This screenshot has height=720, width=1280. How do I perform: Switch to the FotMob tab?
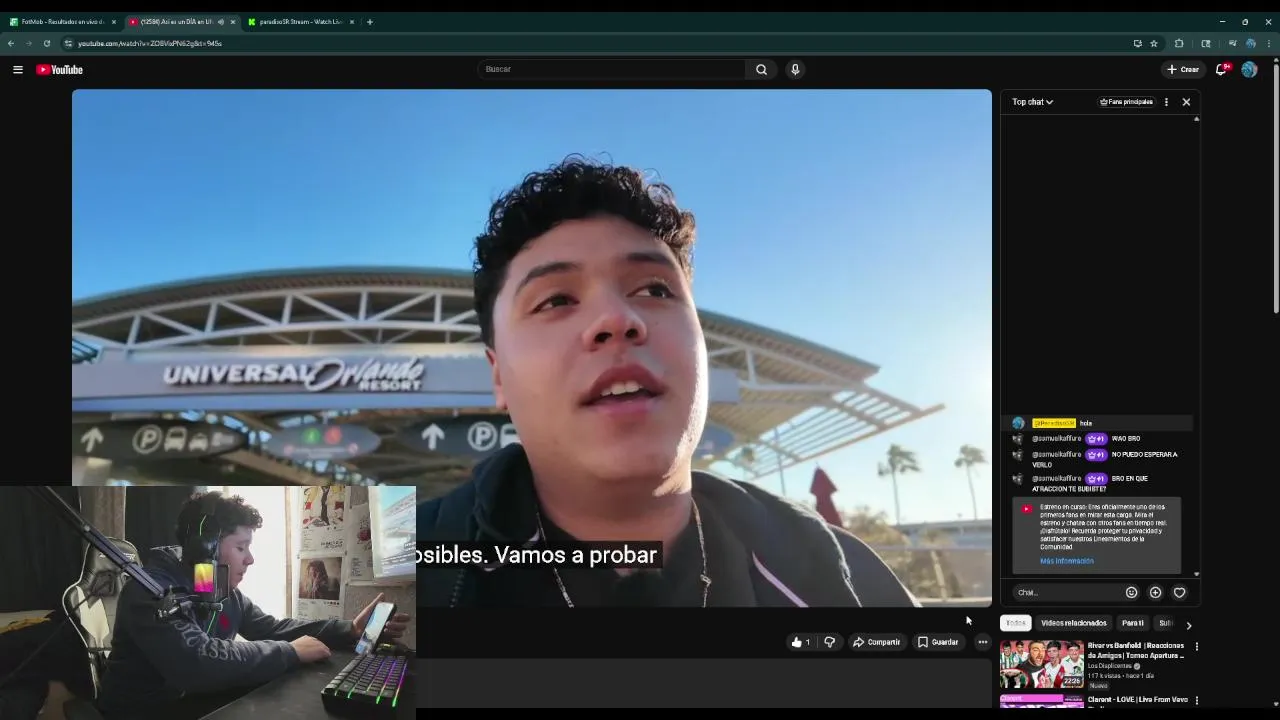62,21
